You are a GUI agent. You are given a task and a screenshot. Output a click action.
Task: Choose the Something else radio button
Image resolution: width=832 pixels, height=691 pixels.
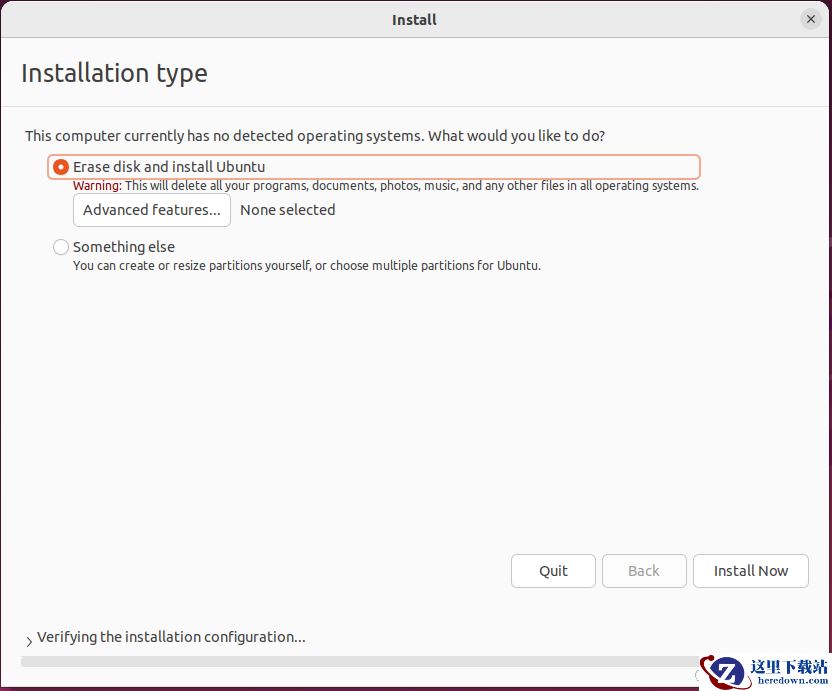[x=60, y=247]
